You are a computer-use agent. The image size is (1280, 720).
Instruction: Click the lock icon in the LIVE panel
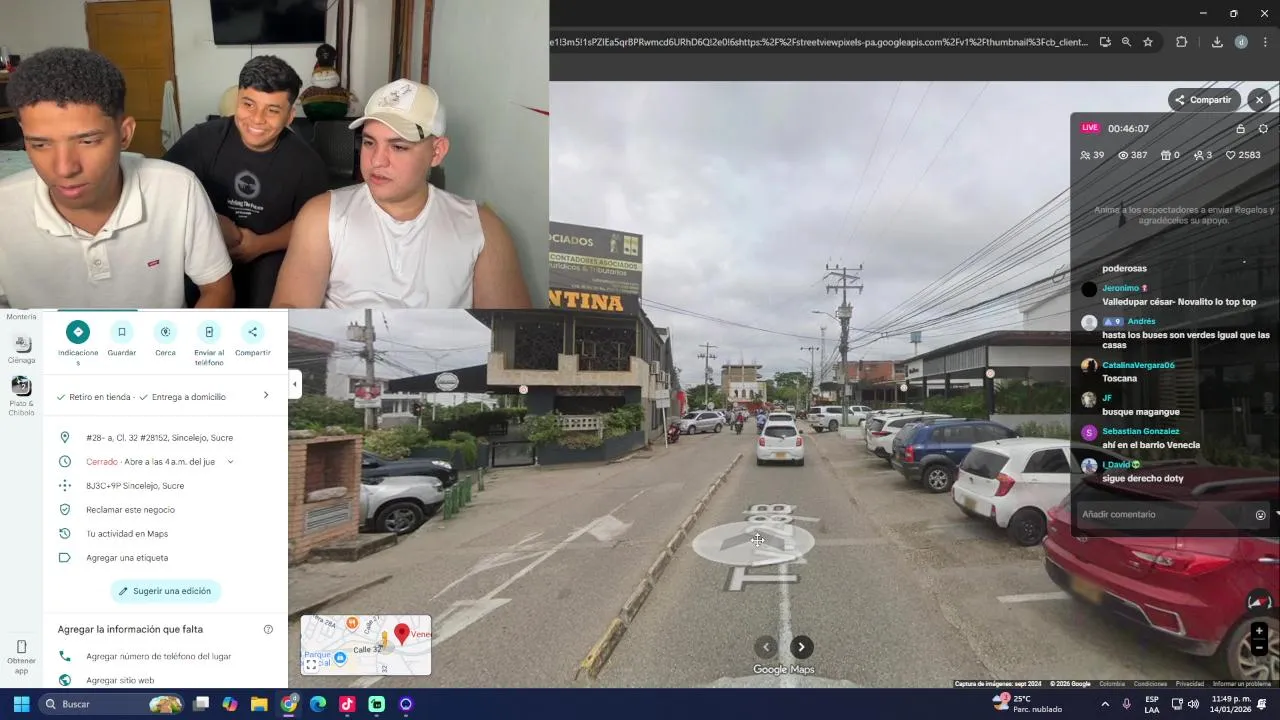1240,129
